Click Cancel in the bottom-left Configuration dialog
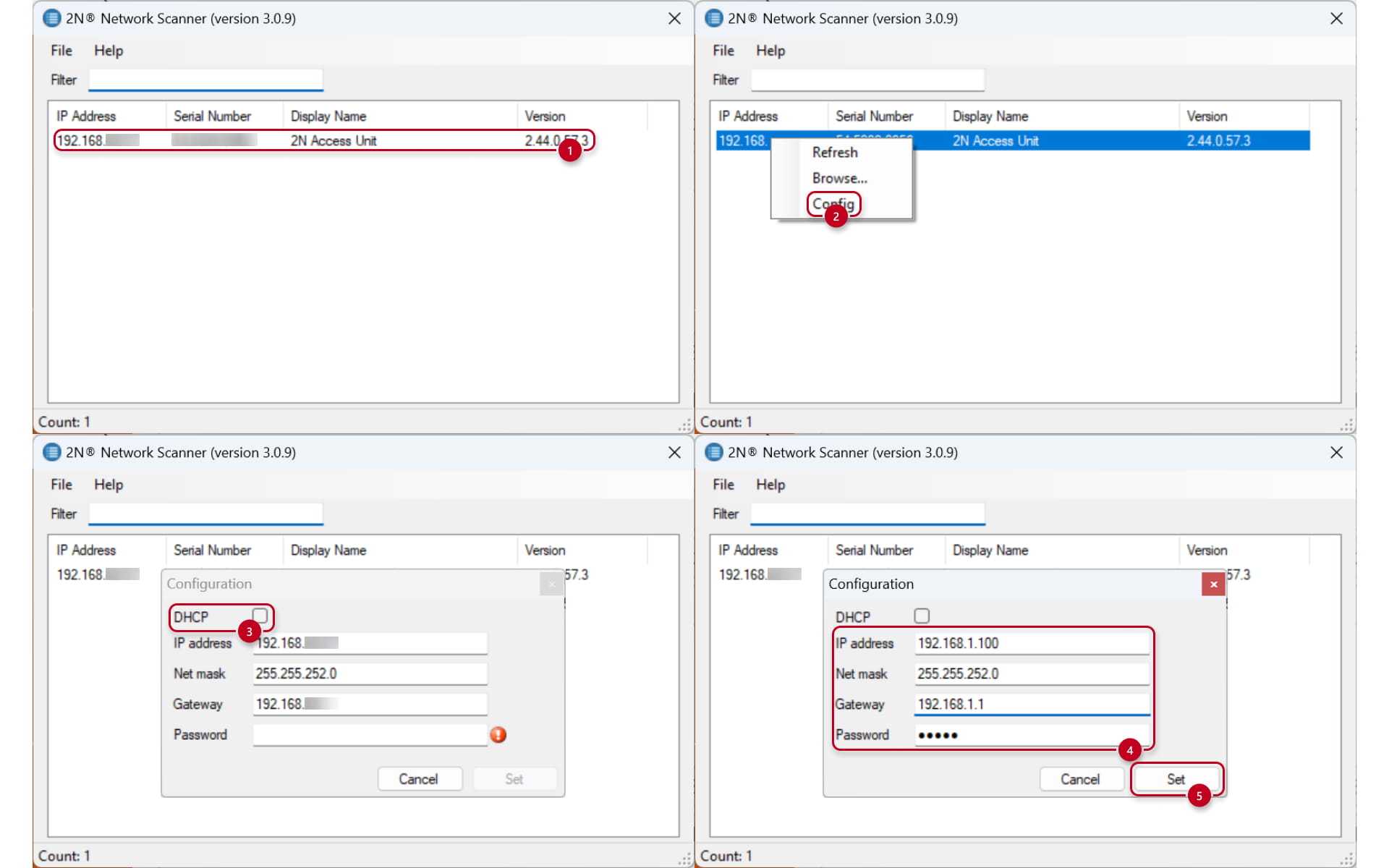Viewport: 1389px width, 868px height. pyautogui.click(x=419, y=779)
